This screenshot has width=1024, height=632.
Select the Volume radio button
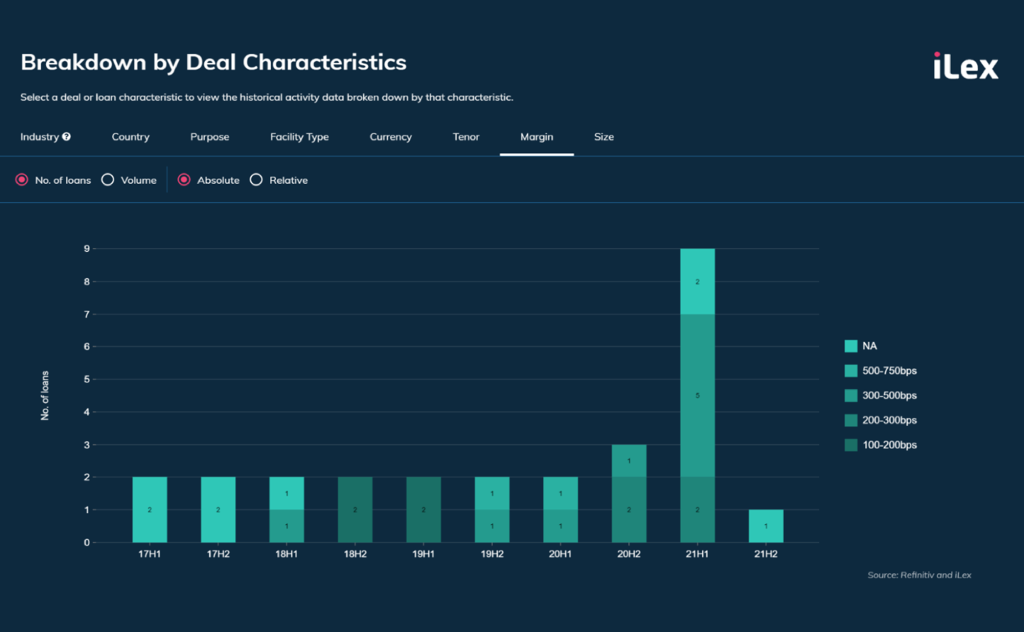108,180
